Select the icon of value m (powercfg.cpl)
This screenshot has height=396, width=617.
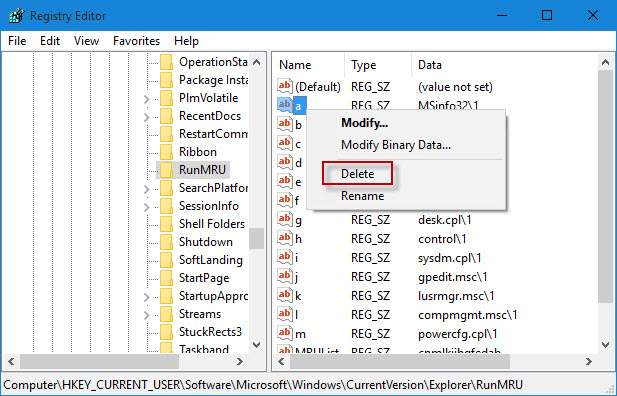pyautogui.click(x=284, y=333)
